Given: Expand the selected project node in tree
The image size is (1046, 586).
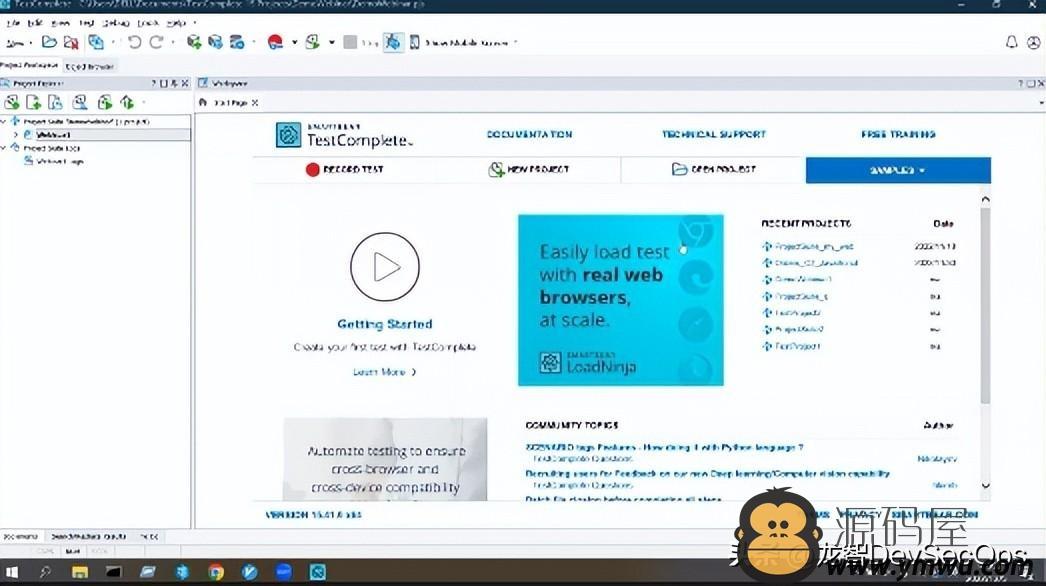Looking at the screenshot, I should coord(16,135).
